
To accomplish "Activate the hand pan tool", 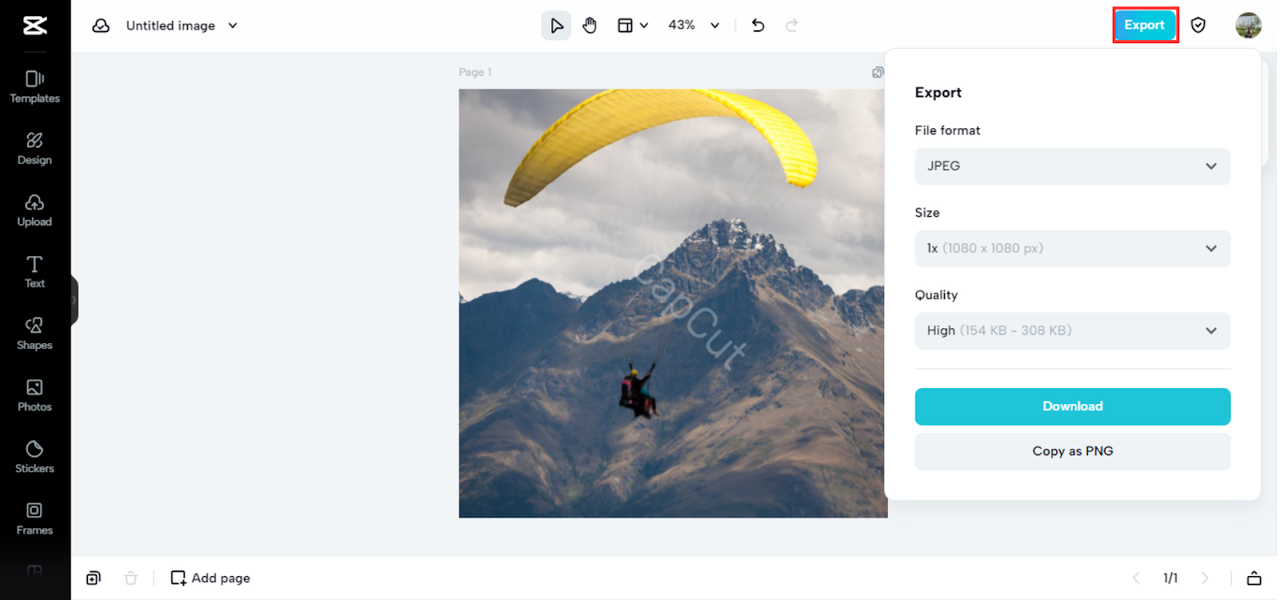I will click(x=590, y=26).
